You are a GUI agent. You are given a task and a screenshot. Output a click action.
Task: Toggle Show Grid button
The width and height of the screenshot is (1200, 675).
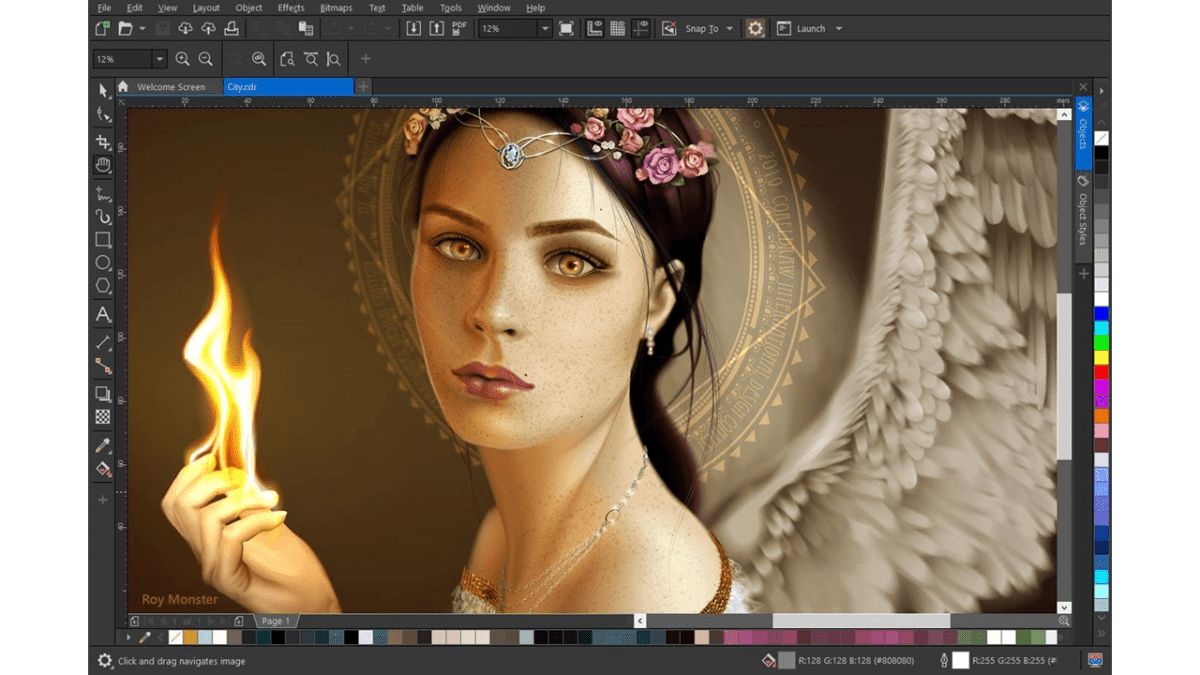click(618, 29)
